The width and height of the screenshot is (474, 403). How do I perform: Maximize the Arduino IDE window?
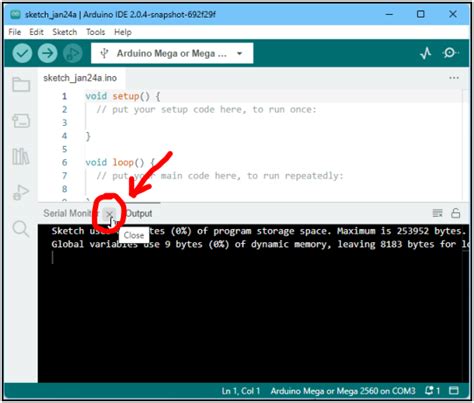coord(421,14)
